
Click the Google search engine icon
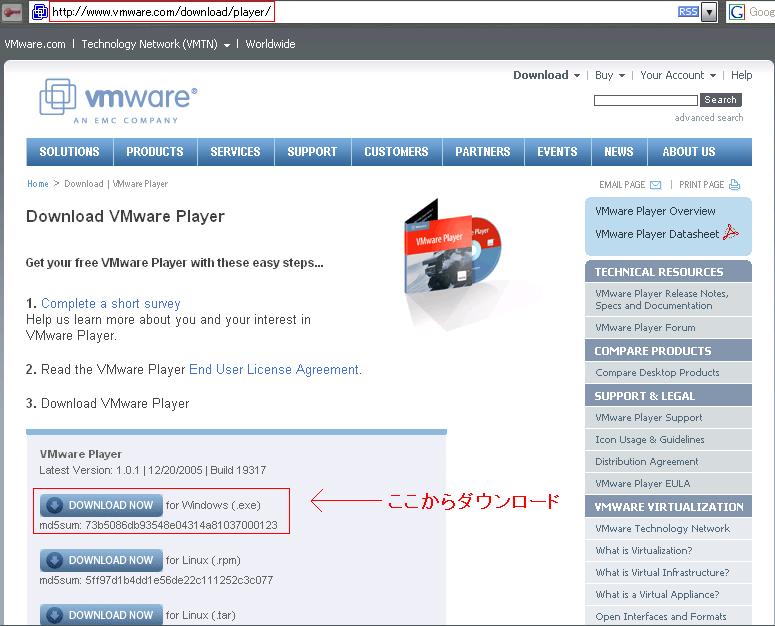[x=736, y=12]
